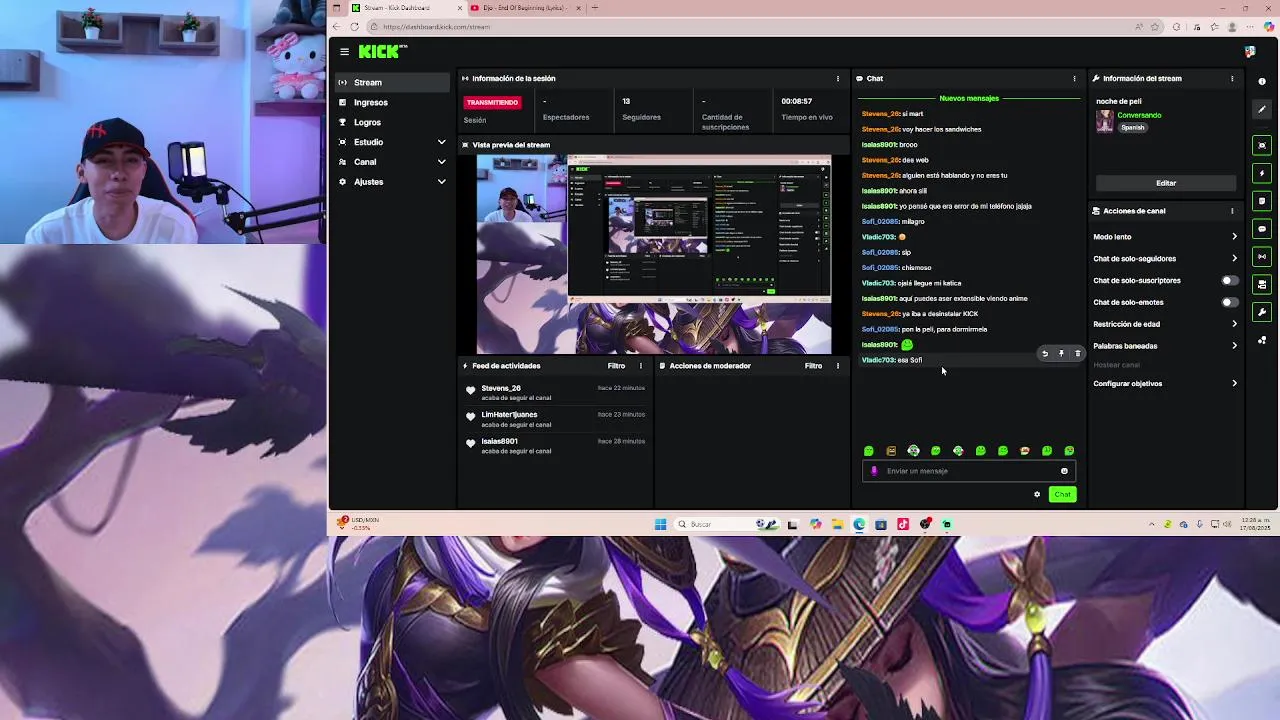1280x720 pixels.
Task: Click the Spanish language tag
Action: tap(1132, 128)
